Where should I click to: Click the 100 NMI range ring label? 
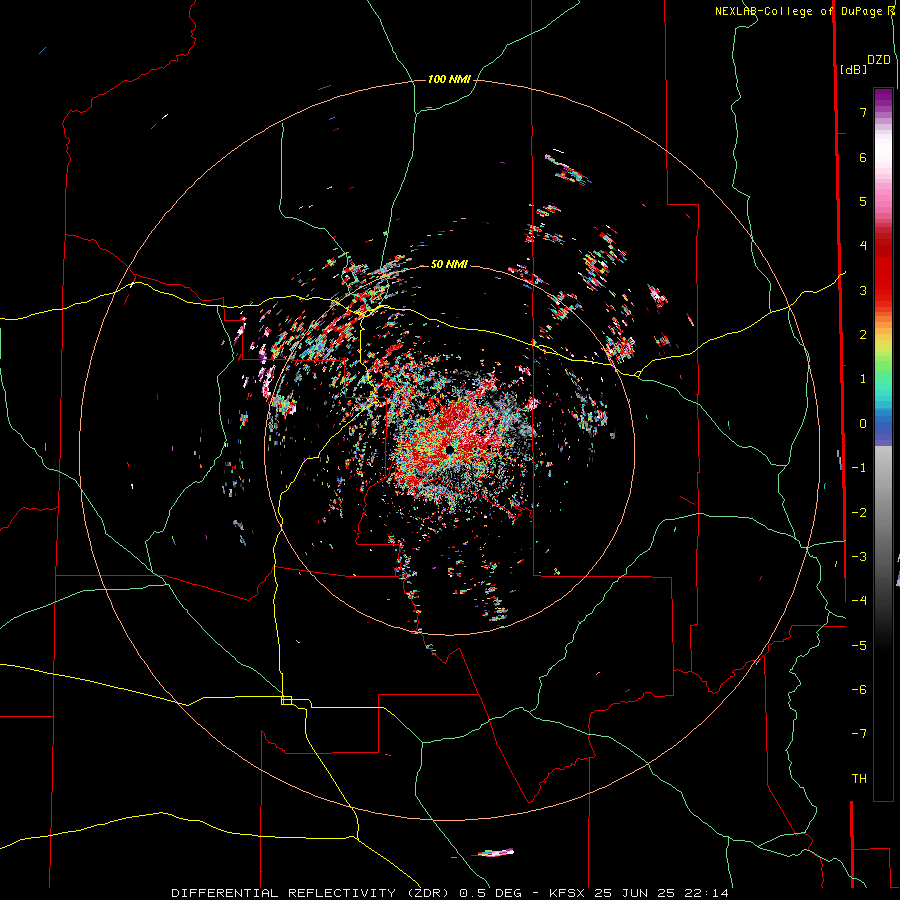click(449, 79)
